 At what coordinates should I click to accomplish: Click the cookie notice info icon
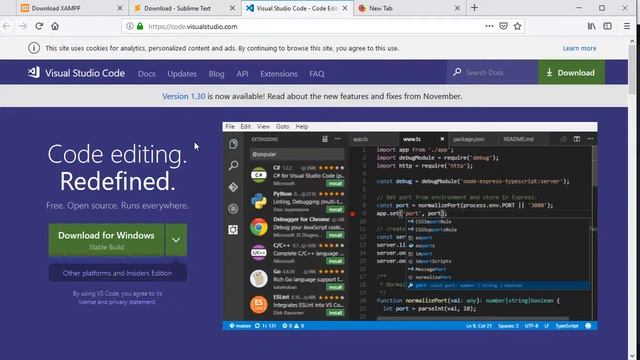pyautogui.click(x=34, y=48)
